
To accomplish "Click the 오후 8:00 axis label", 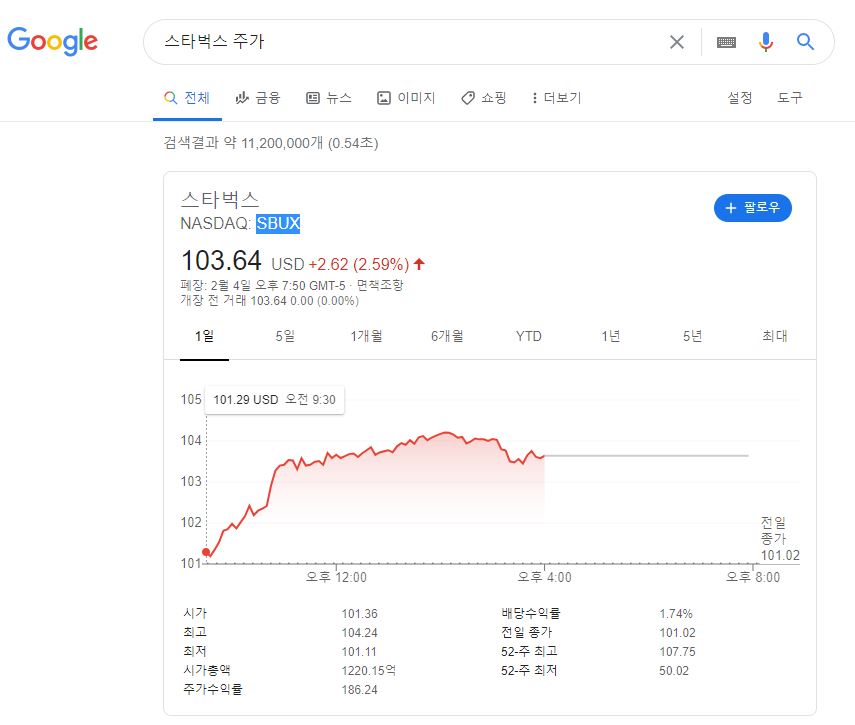I will coord(752,577).
